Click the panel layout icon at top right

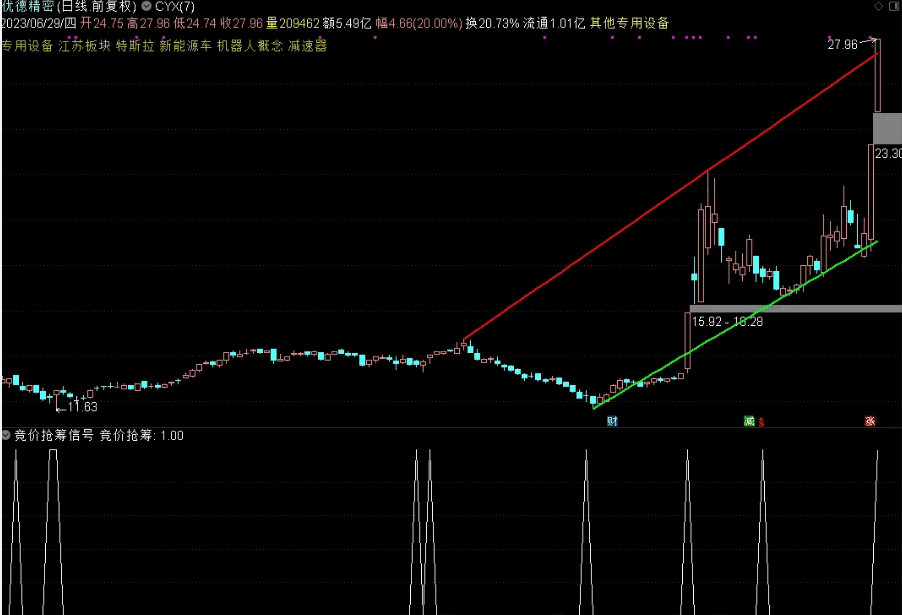coord(894,6)
